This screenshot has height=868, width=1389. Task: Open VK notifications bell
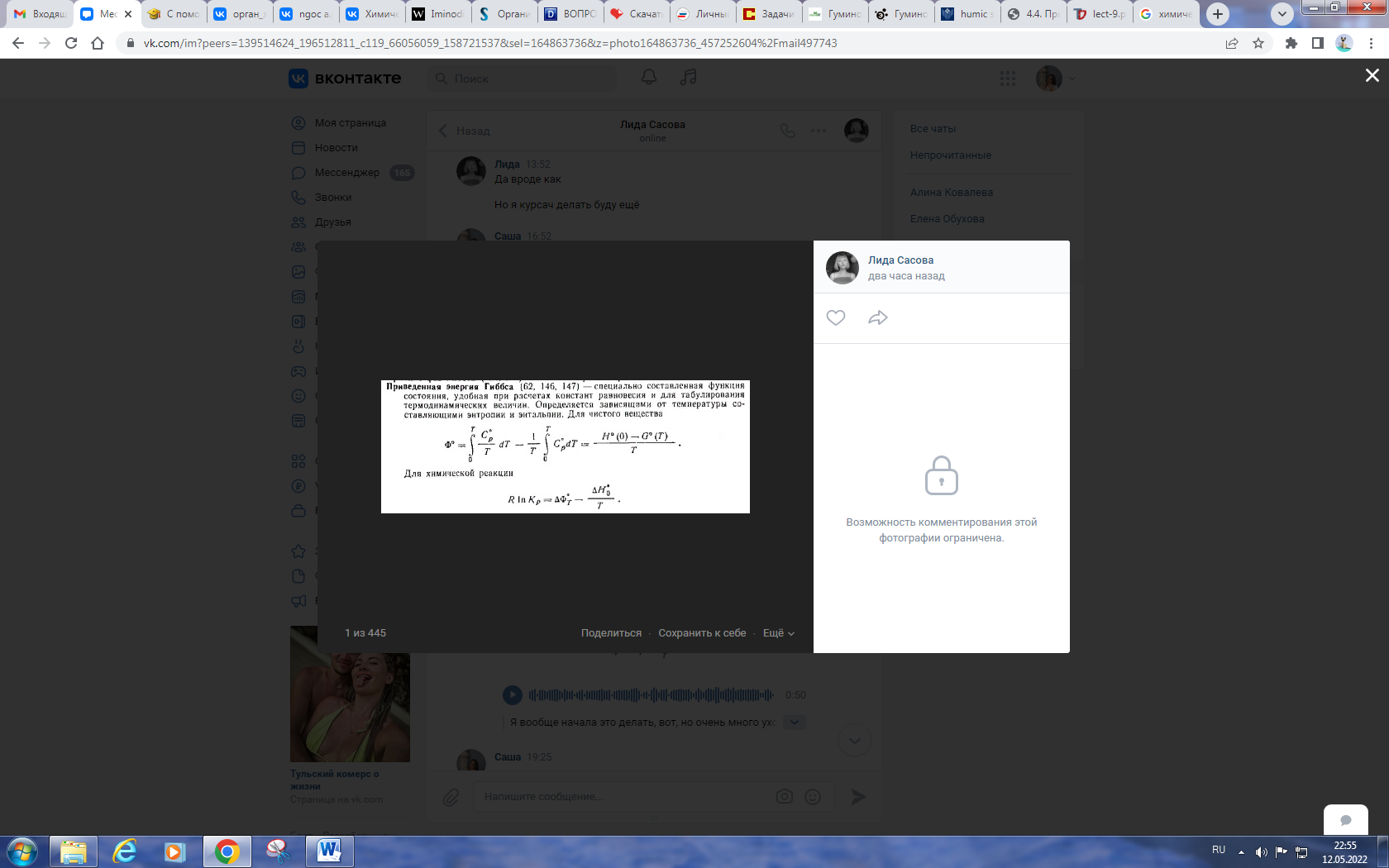click(x=649, y=77)
